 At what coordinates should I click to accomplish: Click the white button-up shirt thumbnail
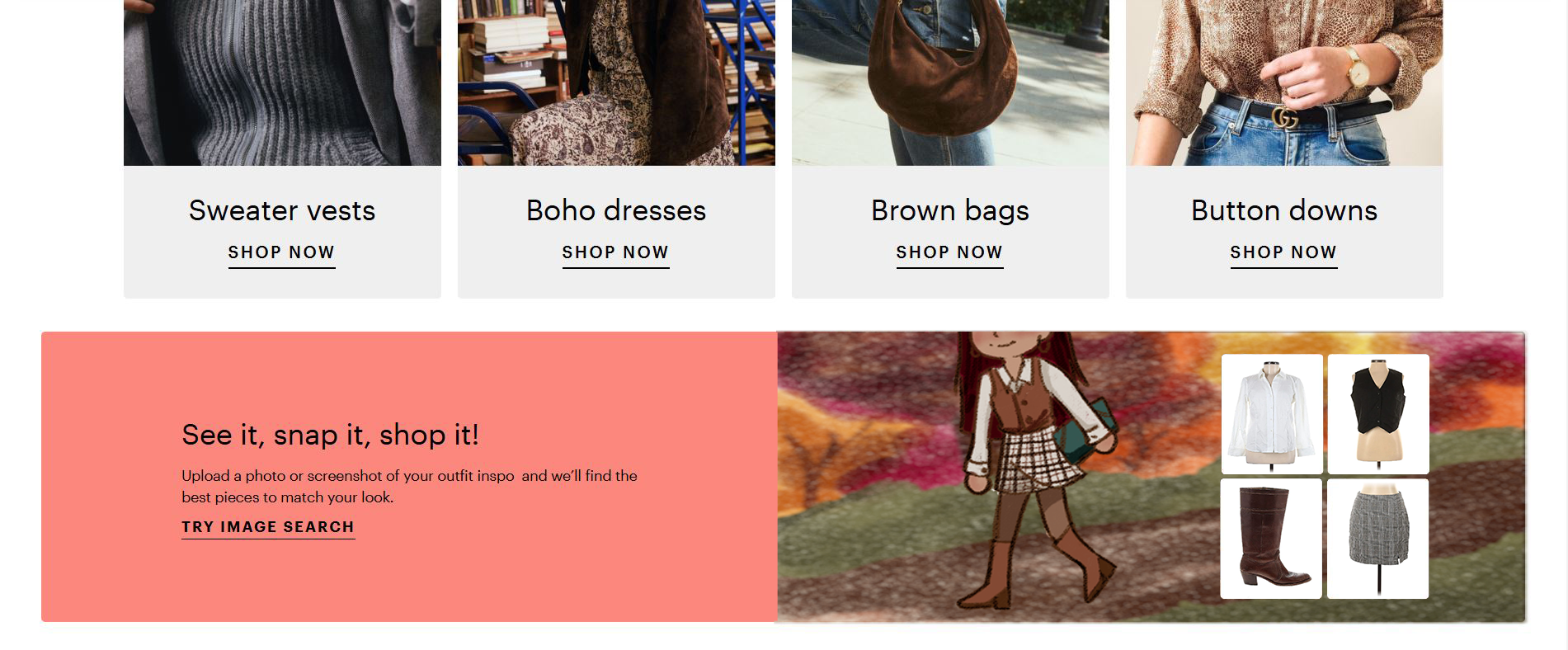1271,414
